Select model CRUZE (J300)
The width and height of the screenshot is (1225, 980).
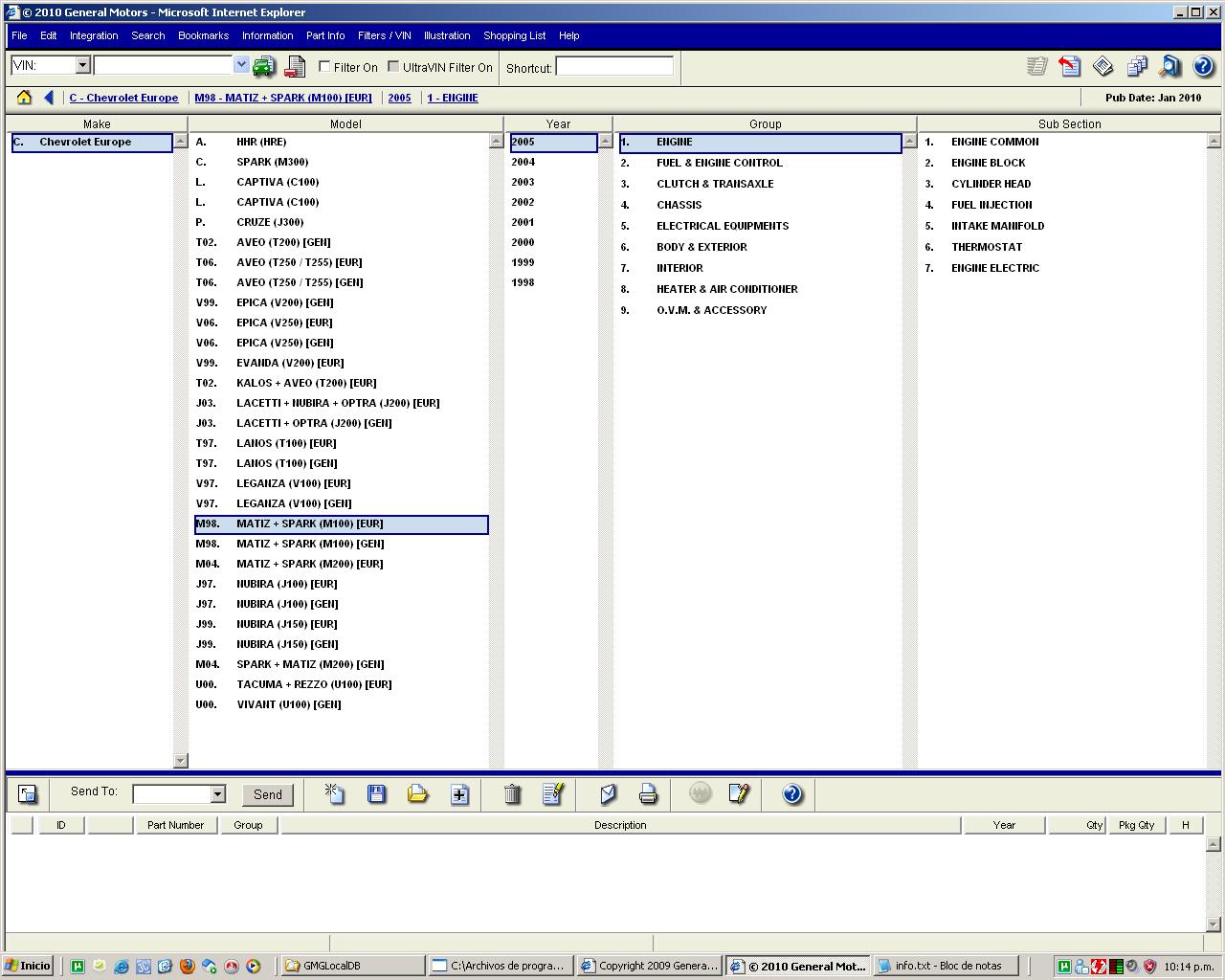(x=342, y=222)
